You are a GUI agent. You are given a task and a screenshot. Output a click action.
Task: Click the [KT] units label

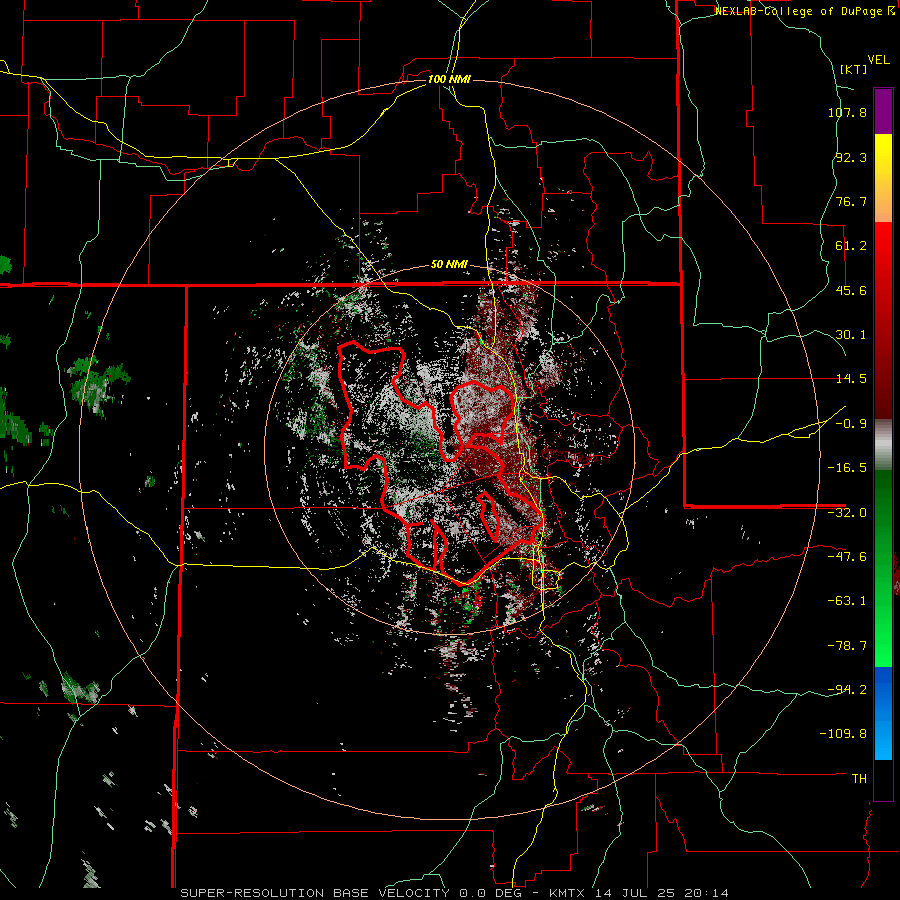point(854,69)
